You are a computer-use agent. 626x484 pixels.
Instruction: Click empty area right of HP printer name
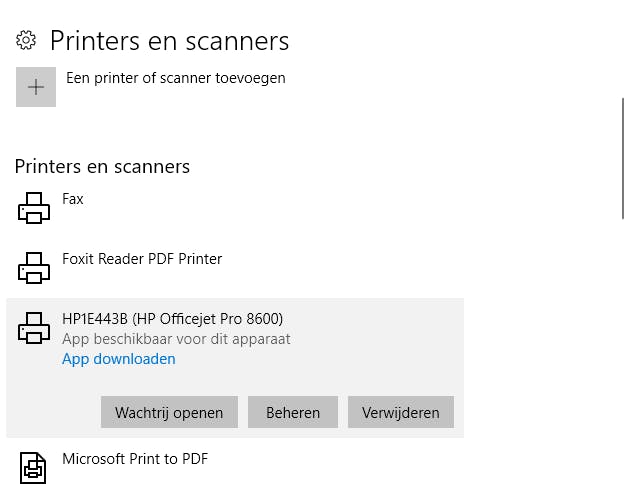pos(380,320)
